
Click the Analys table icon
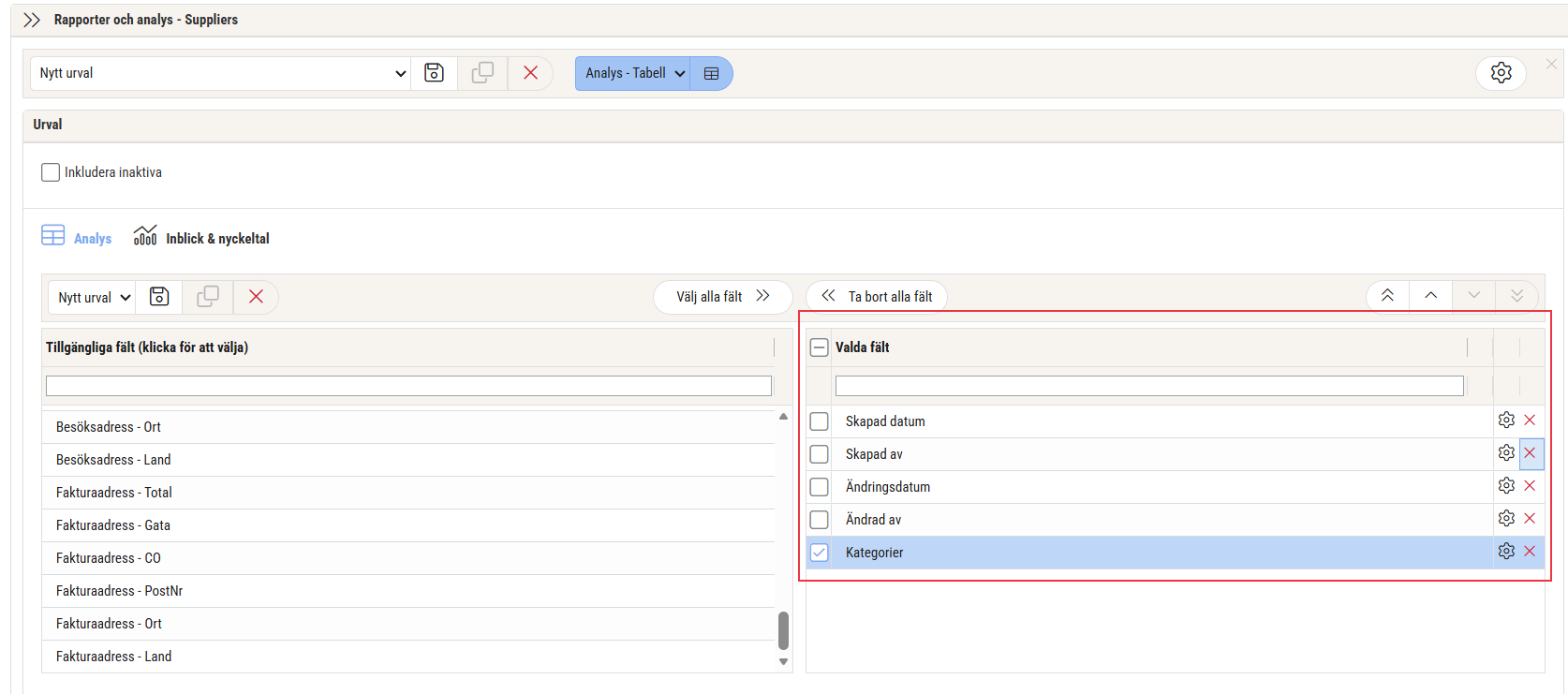pyautogui.click(x=52, y=235)
